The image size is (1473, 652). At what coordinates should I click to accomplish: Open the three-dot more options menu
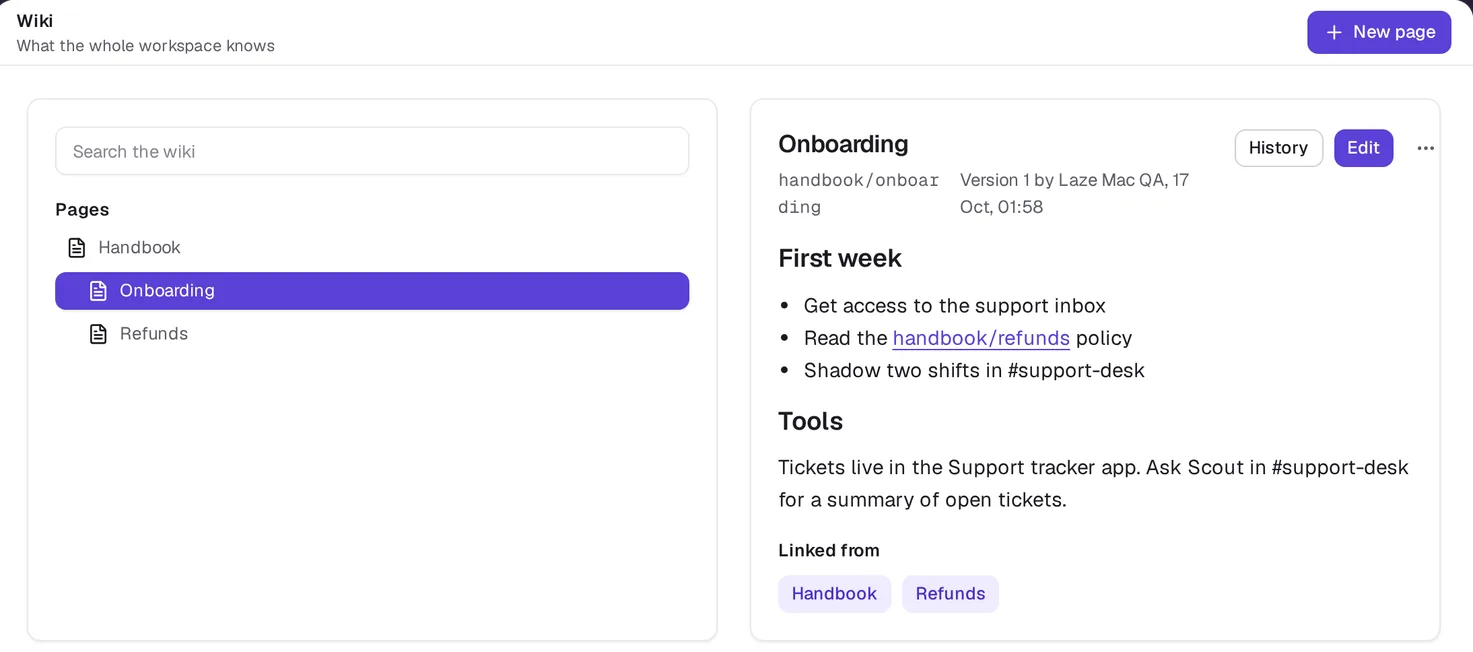1426,148
